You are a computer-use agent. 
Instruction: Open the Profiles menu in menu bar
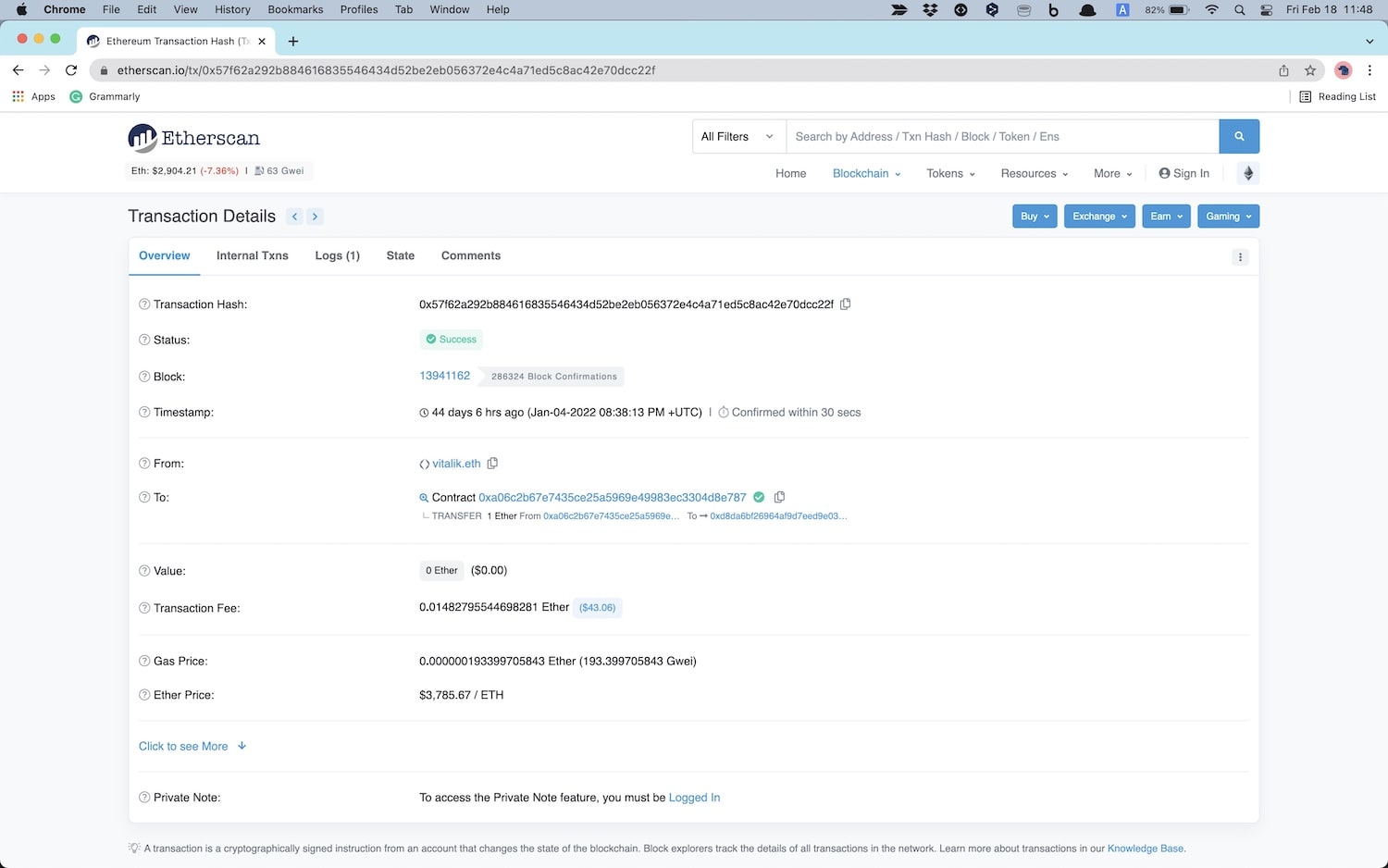[x=359, y=9]
